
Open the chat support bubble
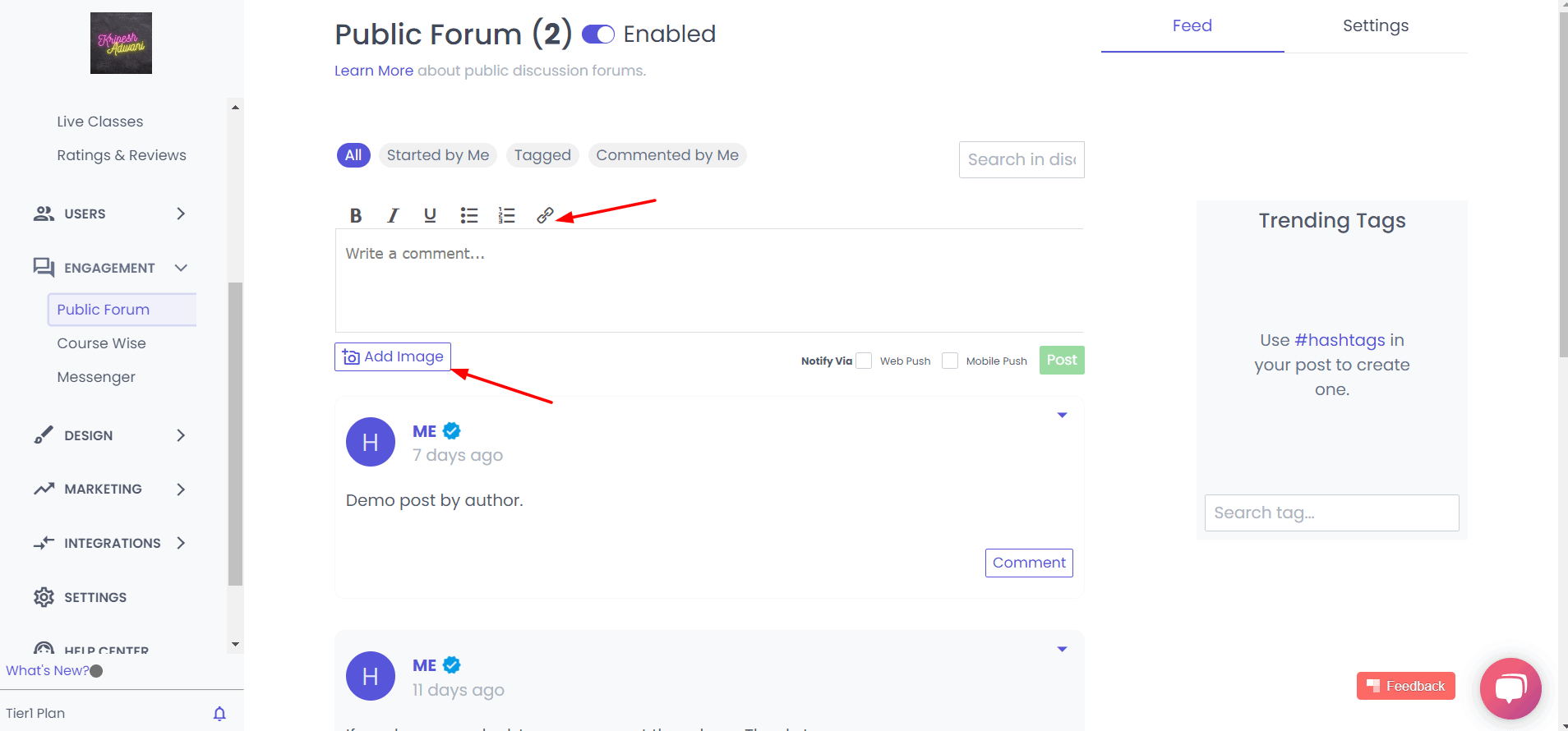tap(1510, 688)
